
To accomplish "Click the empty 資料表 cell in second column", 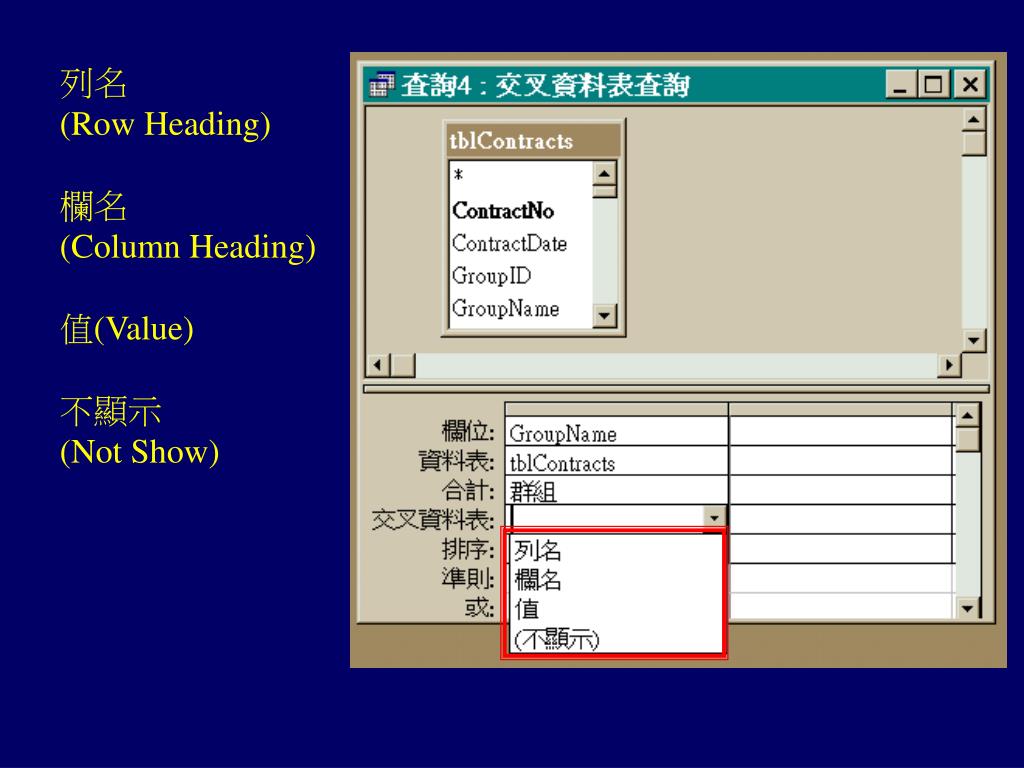I will coord(841,462).
